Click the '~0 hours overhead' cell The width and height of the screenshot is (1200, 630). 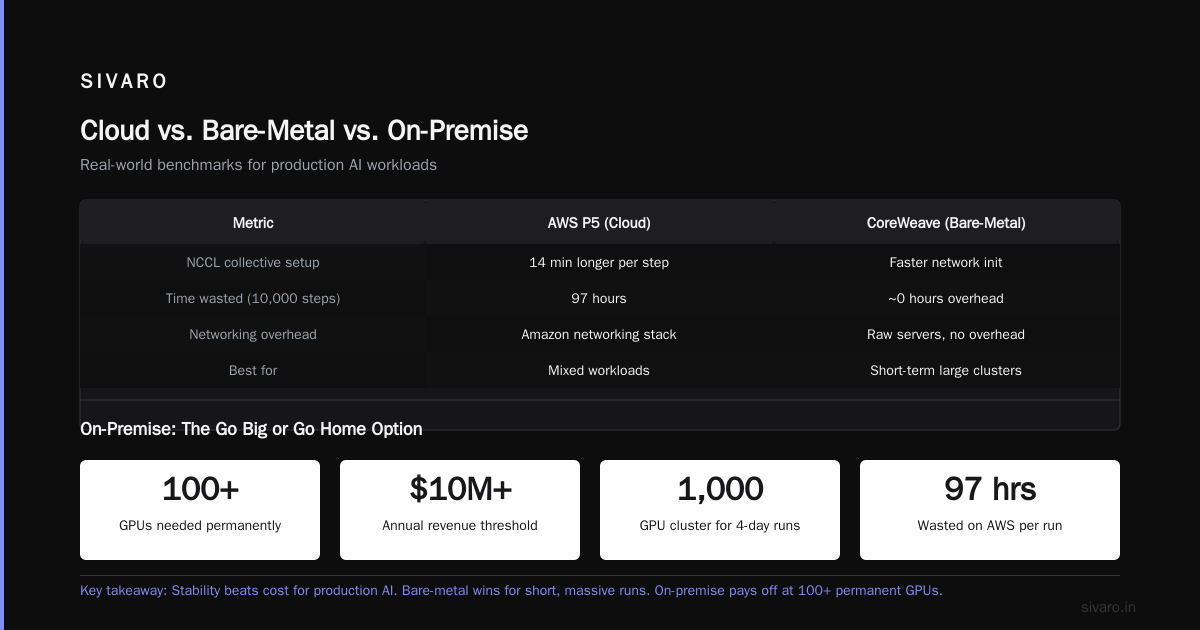click(946, 298)
